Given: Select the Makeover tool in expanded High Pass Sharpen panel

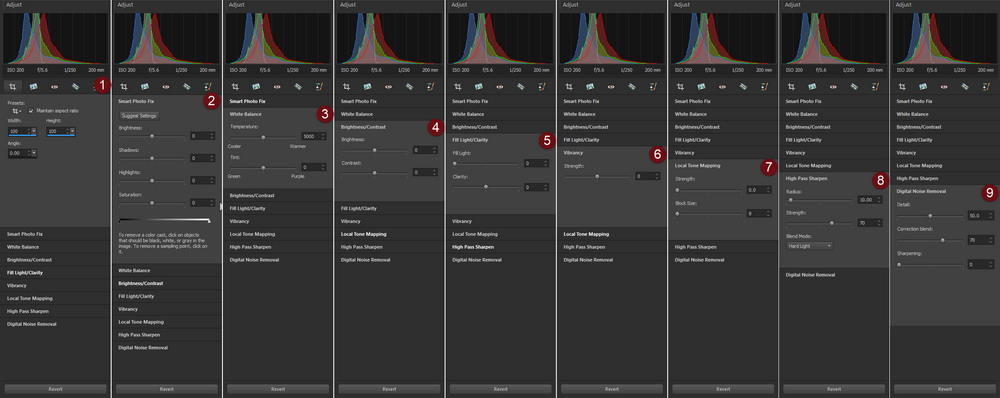Looking at the screenshot, I should pyautogui.click(x=854, y=86).
